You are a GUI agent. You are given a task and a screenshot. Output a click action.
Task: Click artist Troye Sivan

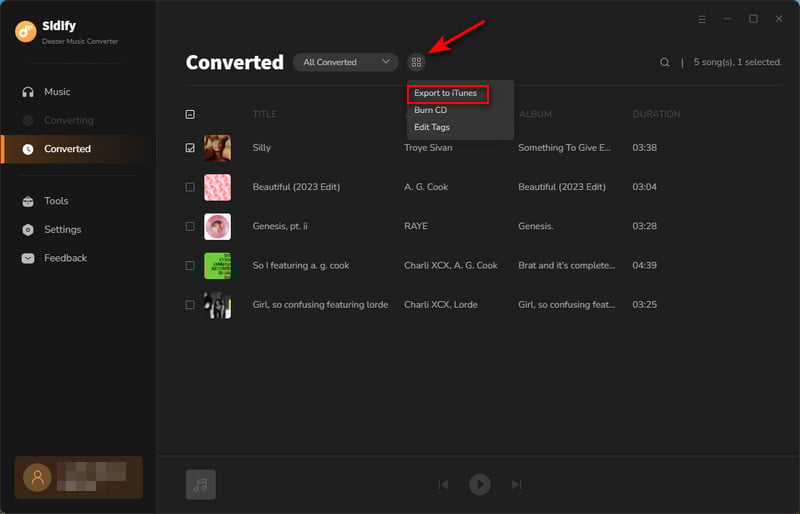(428, 148)
